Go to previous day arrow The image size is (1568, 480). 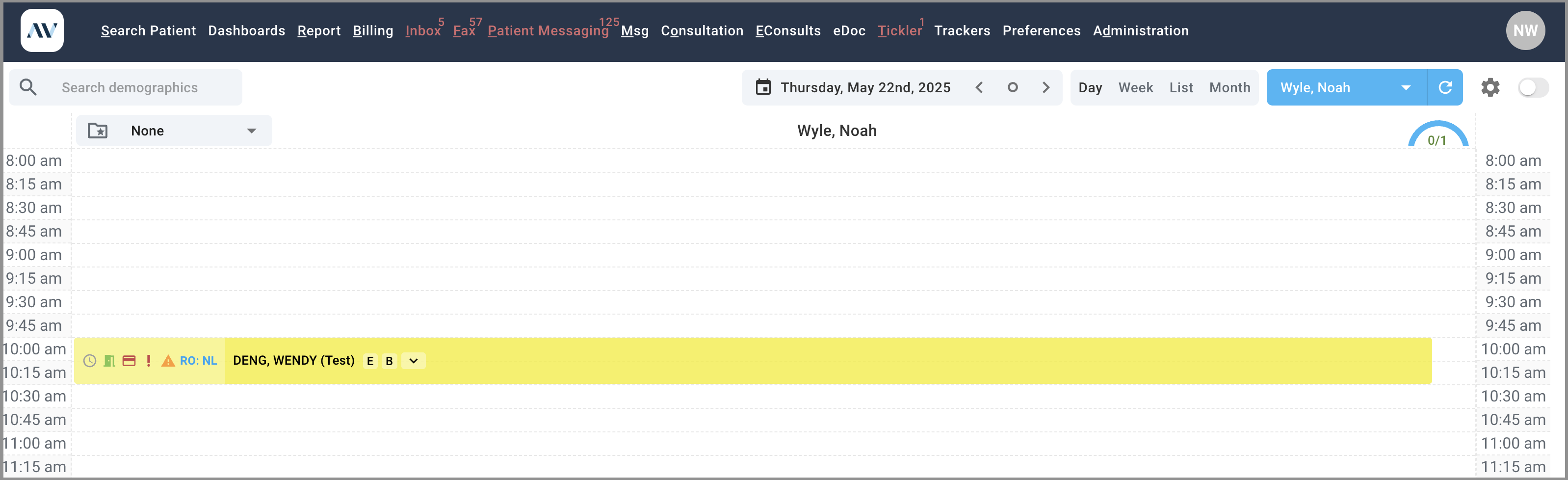[979, 87]
